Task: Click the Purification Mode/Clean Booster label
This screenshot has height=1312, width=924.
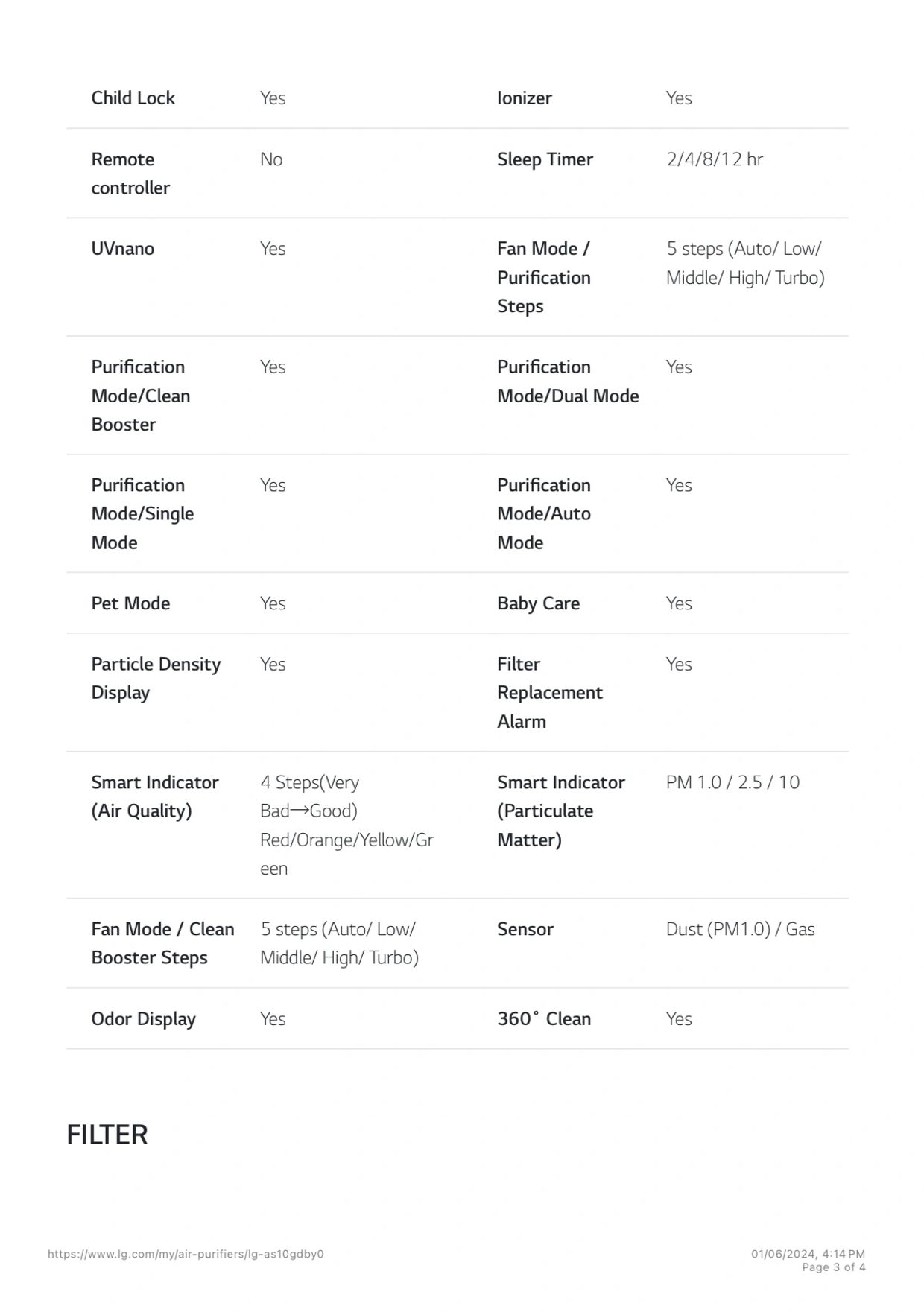Action: 140,396
